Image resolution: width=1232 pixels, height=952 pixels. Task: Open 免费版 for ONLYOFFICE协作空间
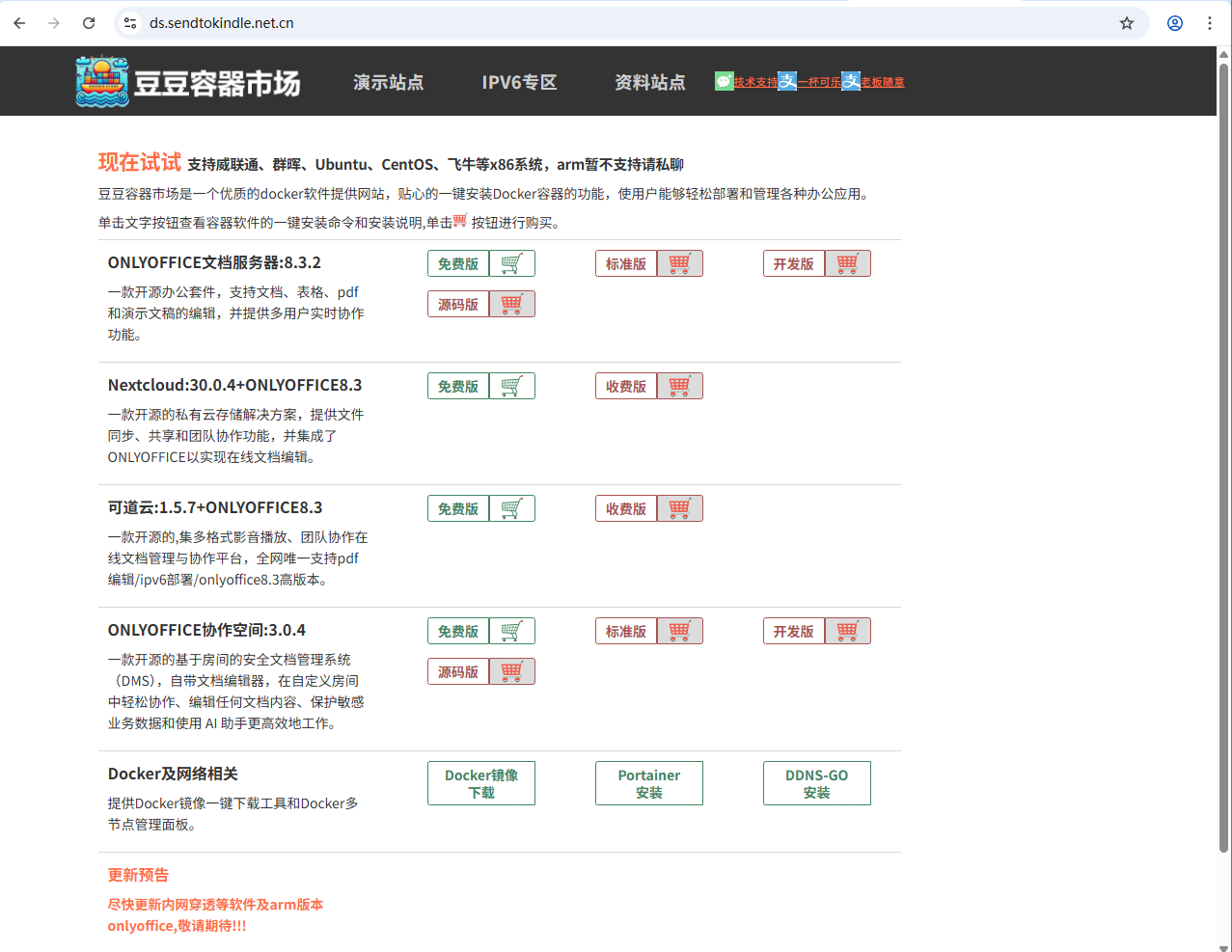pyautogui.click(x=458, y=631)
